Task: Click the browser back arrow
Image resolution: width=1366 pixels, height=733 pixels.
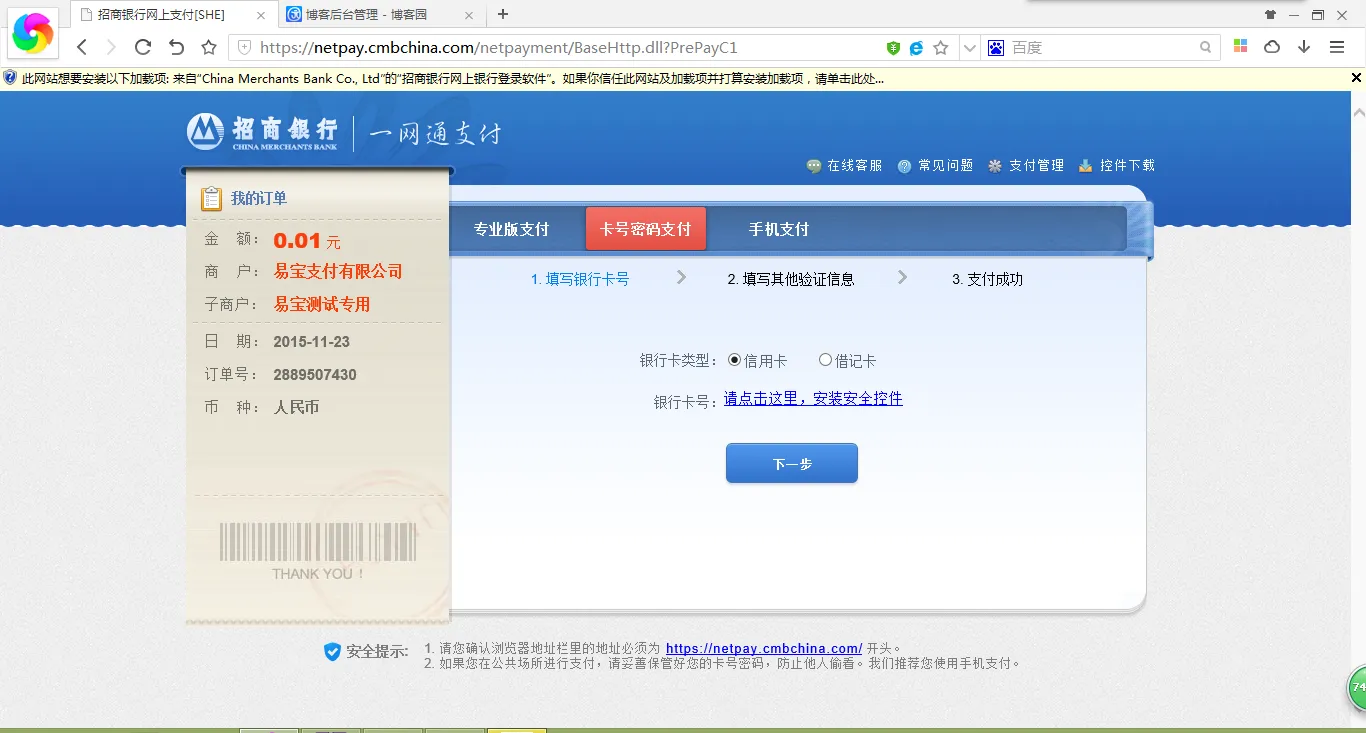Action: (x=82, y=47)
